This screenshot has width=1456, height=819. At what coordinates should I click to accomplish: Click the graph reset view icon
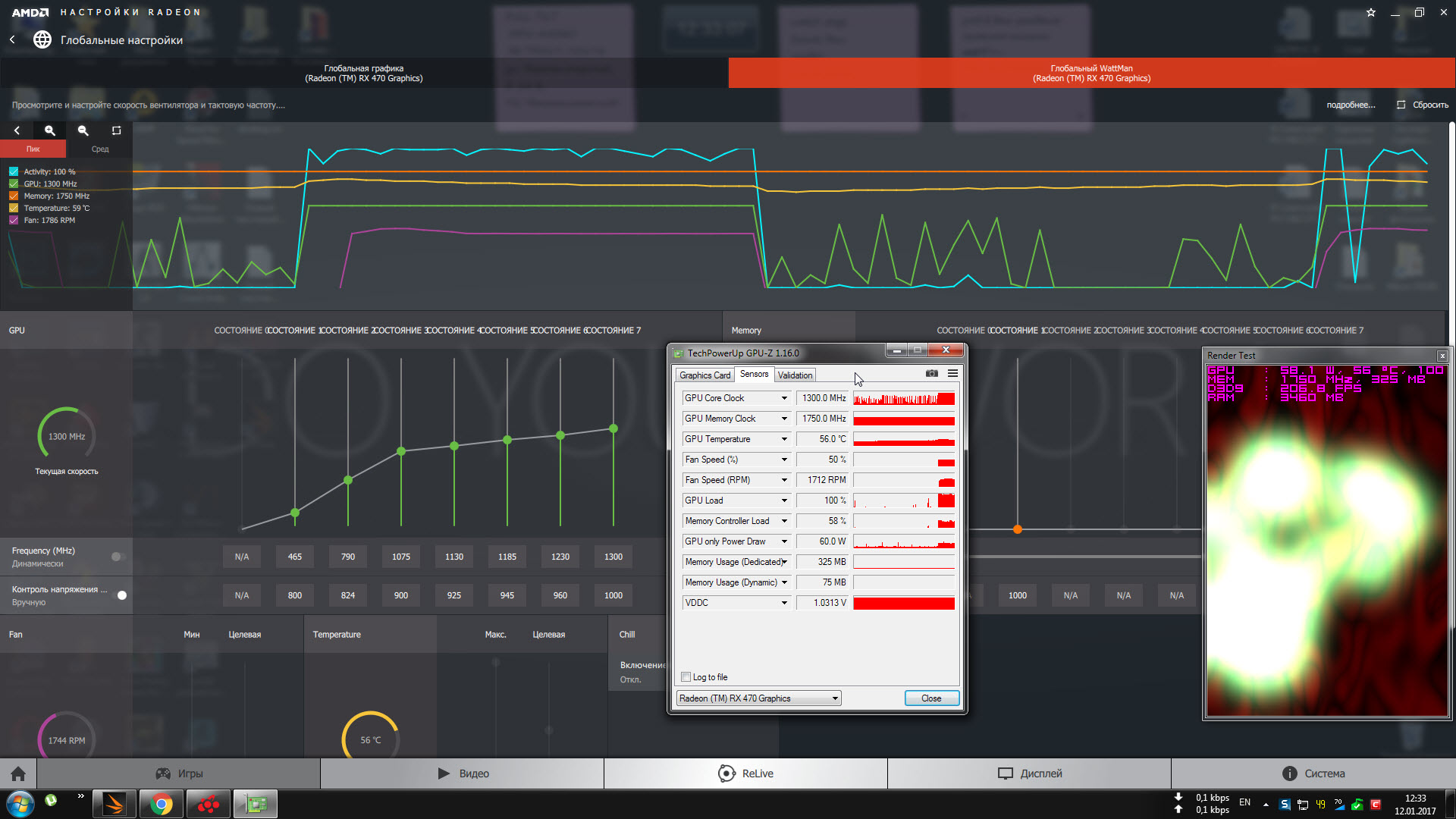click(116, 130)
